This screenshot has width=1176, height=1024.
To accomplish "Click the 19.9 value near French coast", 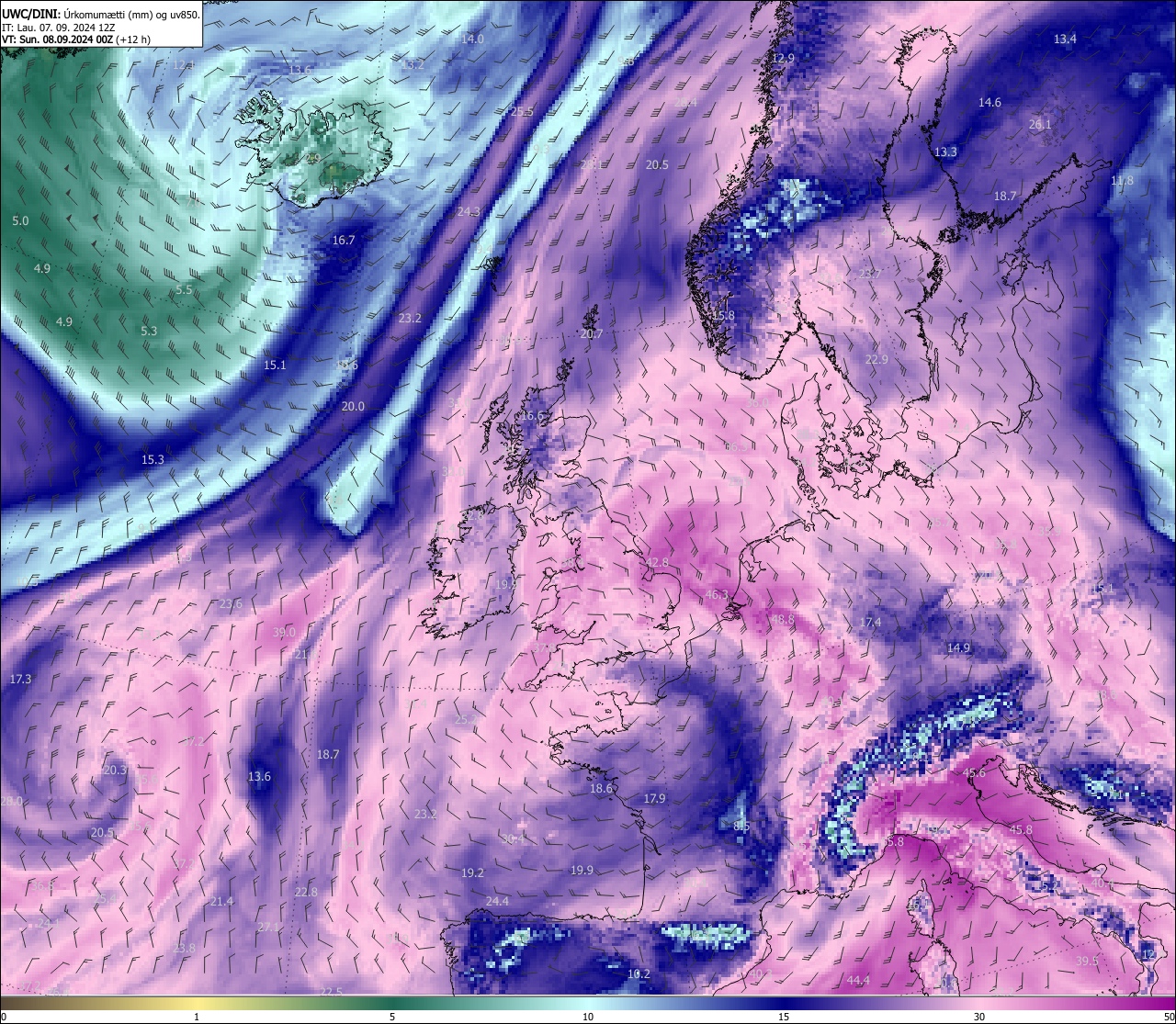I will [x=582, y=871].
